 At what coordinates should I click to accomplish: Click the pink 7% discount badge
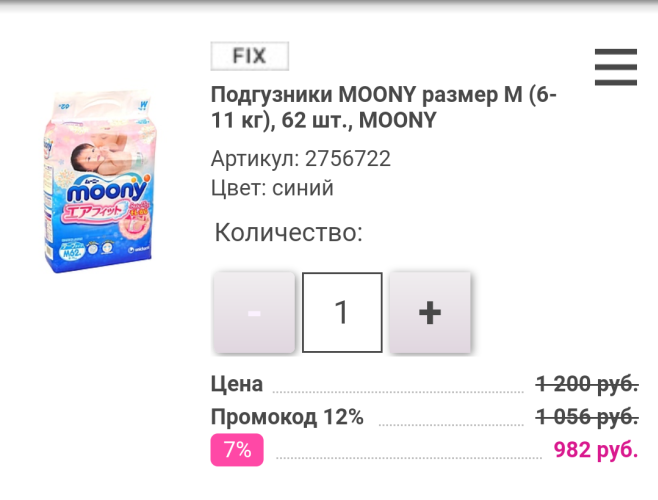pos(237,450)
